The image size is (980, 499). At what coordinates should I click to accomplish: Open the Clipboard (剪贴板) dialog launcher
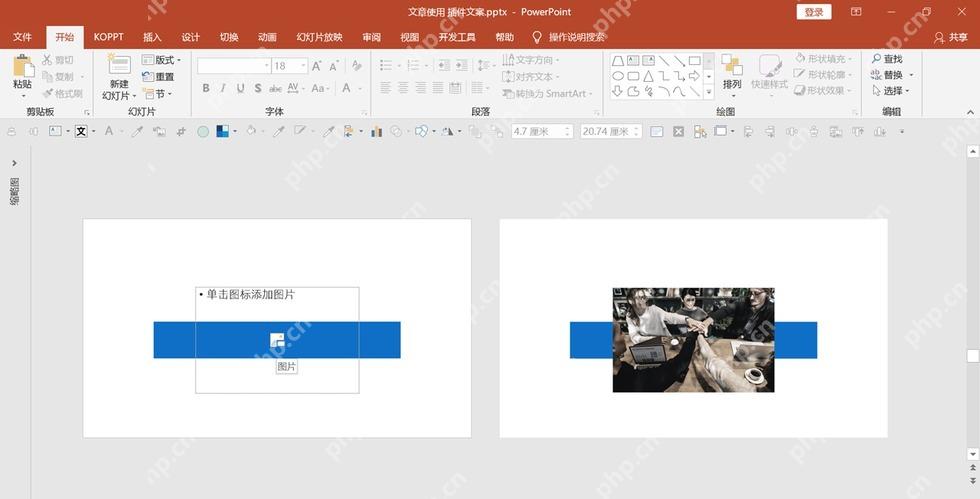click(x=87, y=113)
